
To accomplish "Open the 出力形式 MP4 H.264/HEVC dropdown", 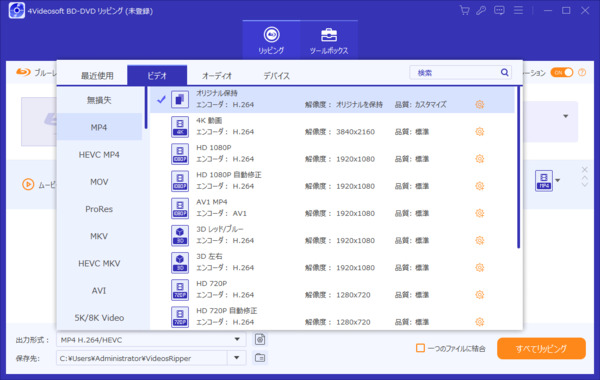I will pyautogui.click(x=151, y=339).
